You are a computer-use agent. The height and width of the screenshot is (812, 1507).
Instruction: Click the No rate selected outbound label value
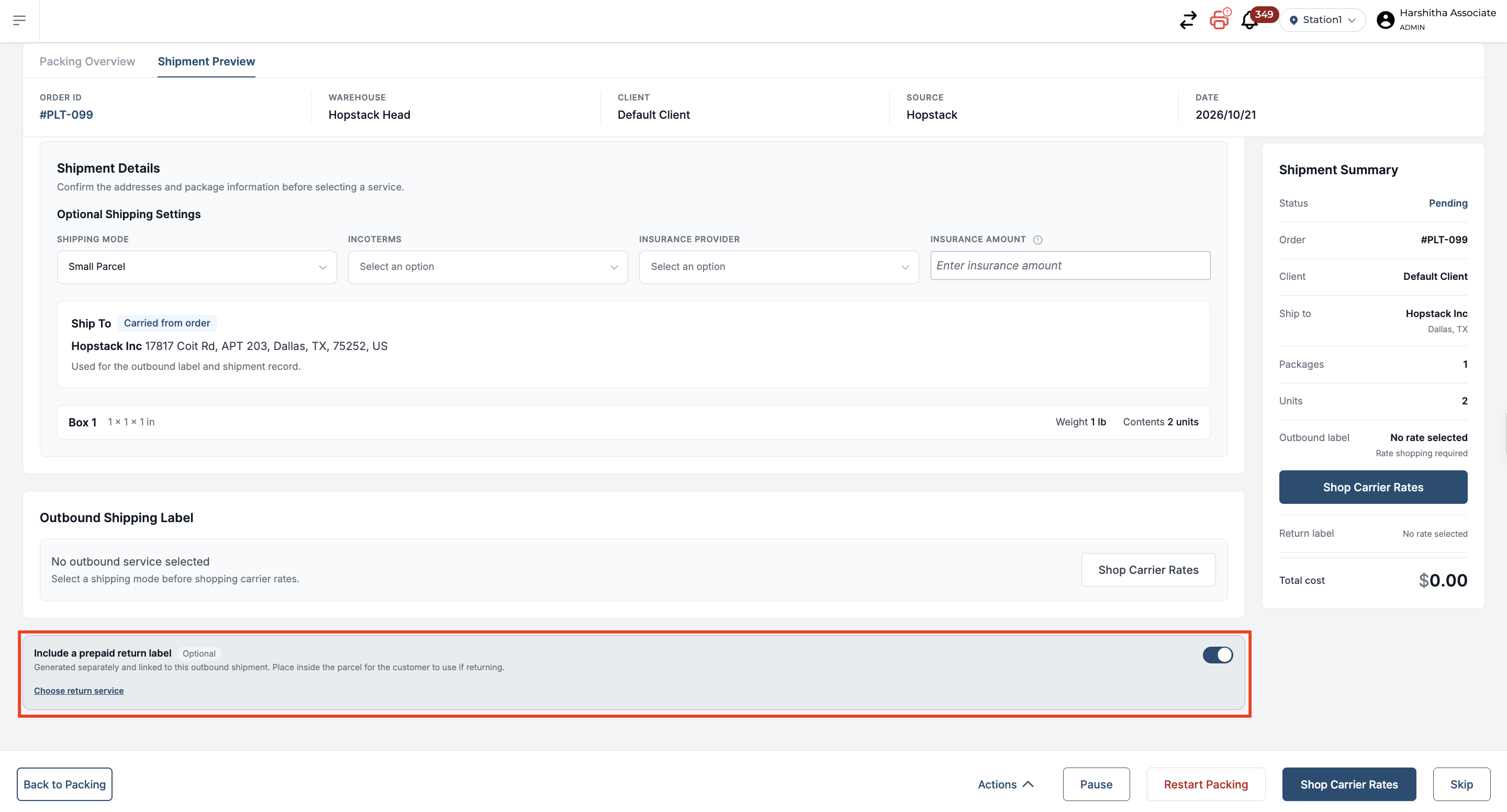point(1428,438)
